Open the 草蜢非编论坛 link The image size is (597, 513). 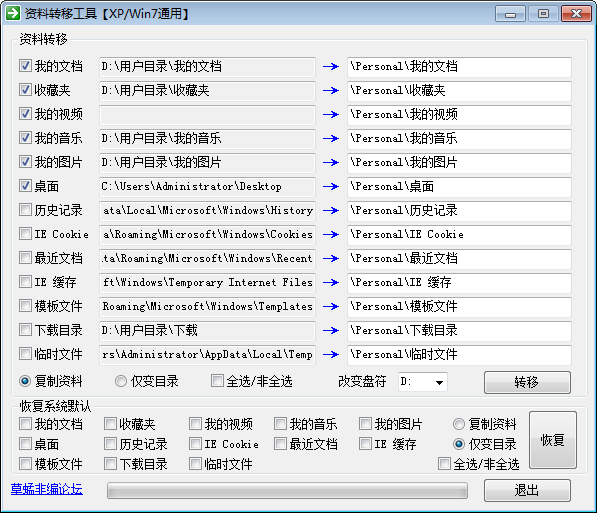46,489
